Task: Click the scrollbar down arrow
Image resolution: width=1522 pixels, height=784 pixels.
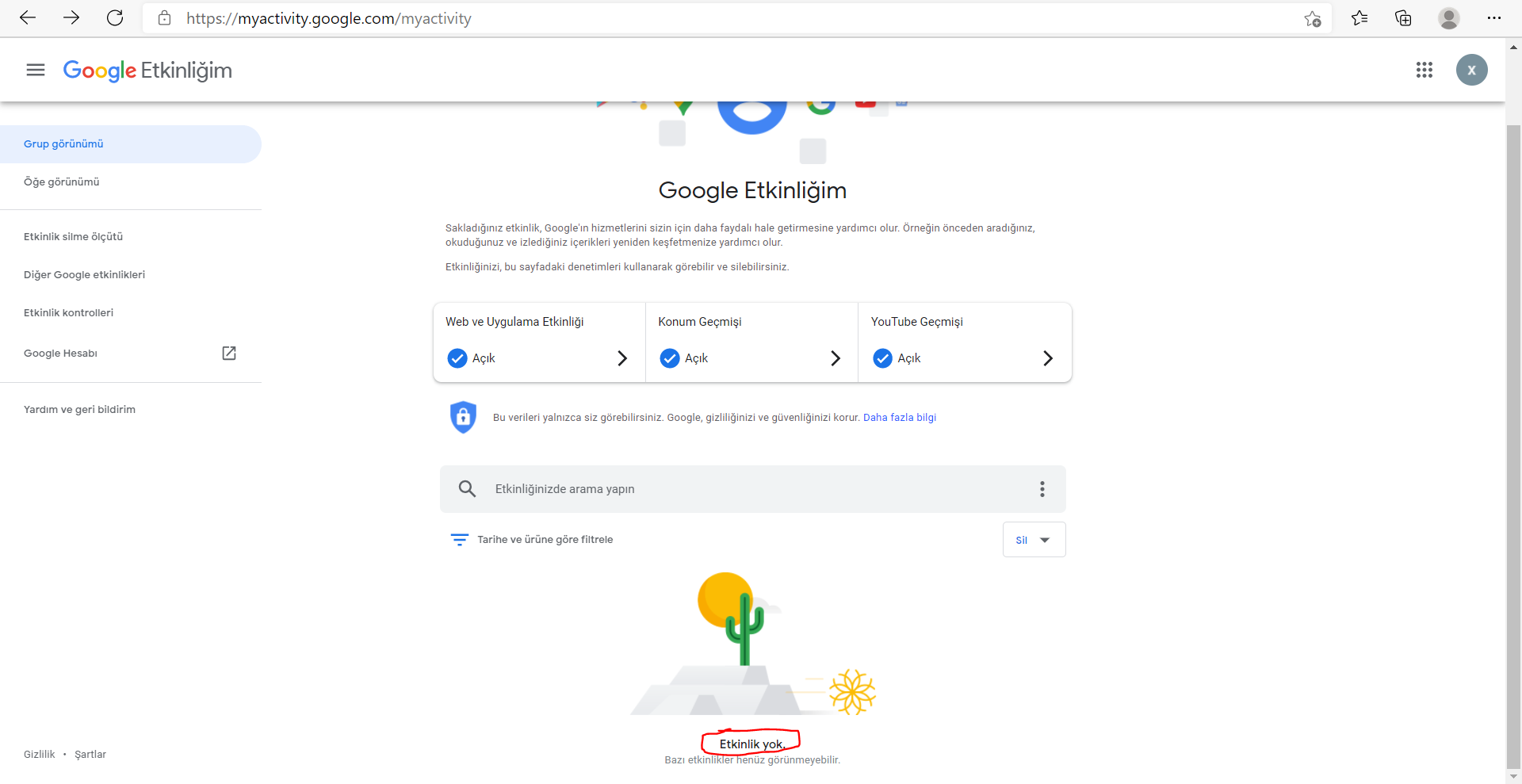Action: [x=1514, y=777]
